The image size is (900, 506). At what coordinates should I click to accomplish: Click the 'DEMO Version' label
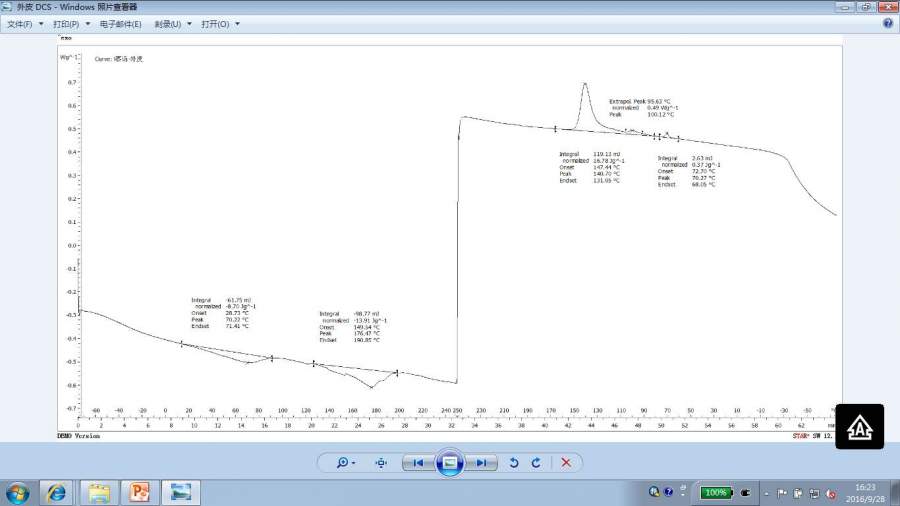(x=79, y=436)
